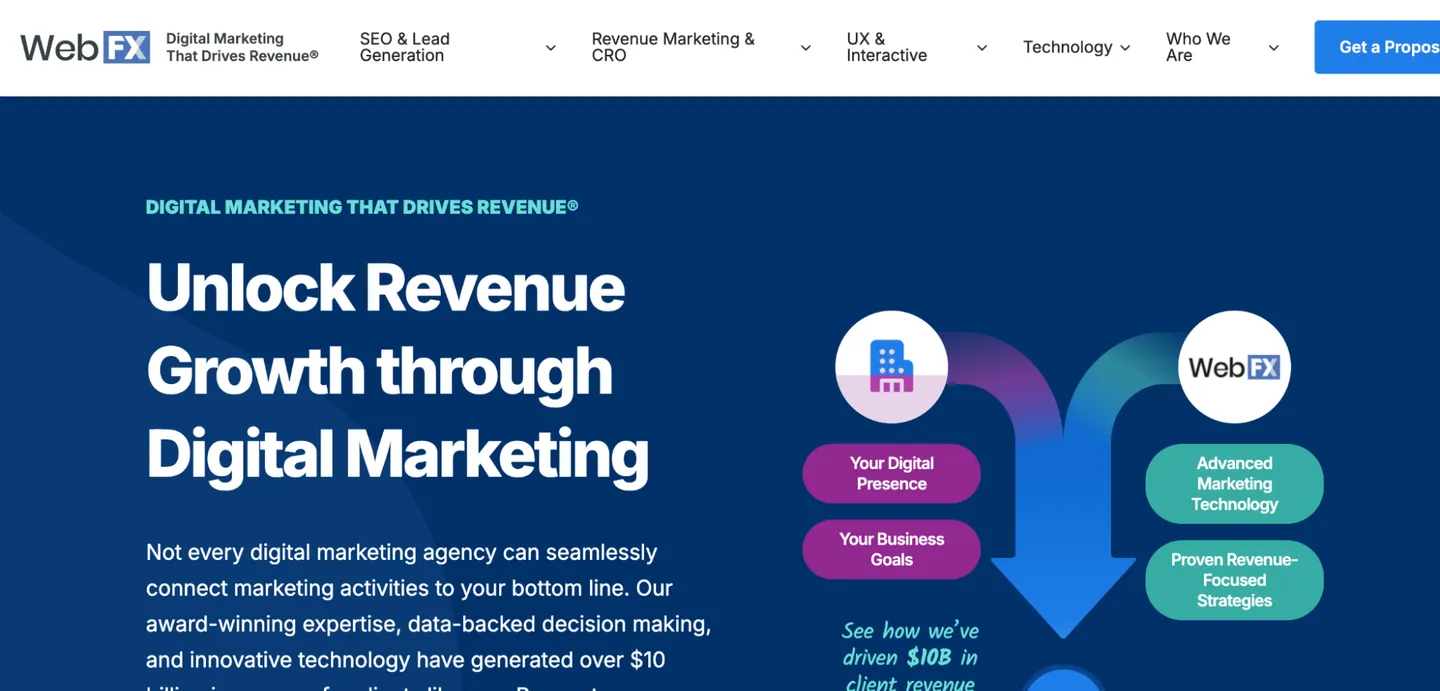This screenshot has height=691, width=1440.
Task: Open the UX & Interactive menu
Action: (886, 47)
